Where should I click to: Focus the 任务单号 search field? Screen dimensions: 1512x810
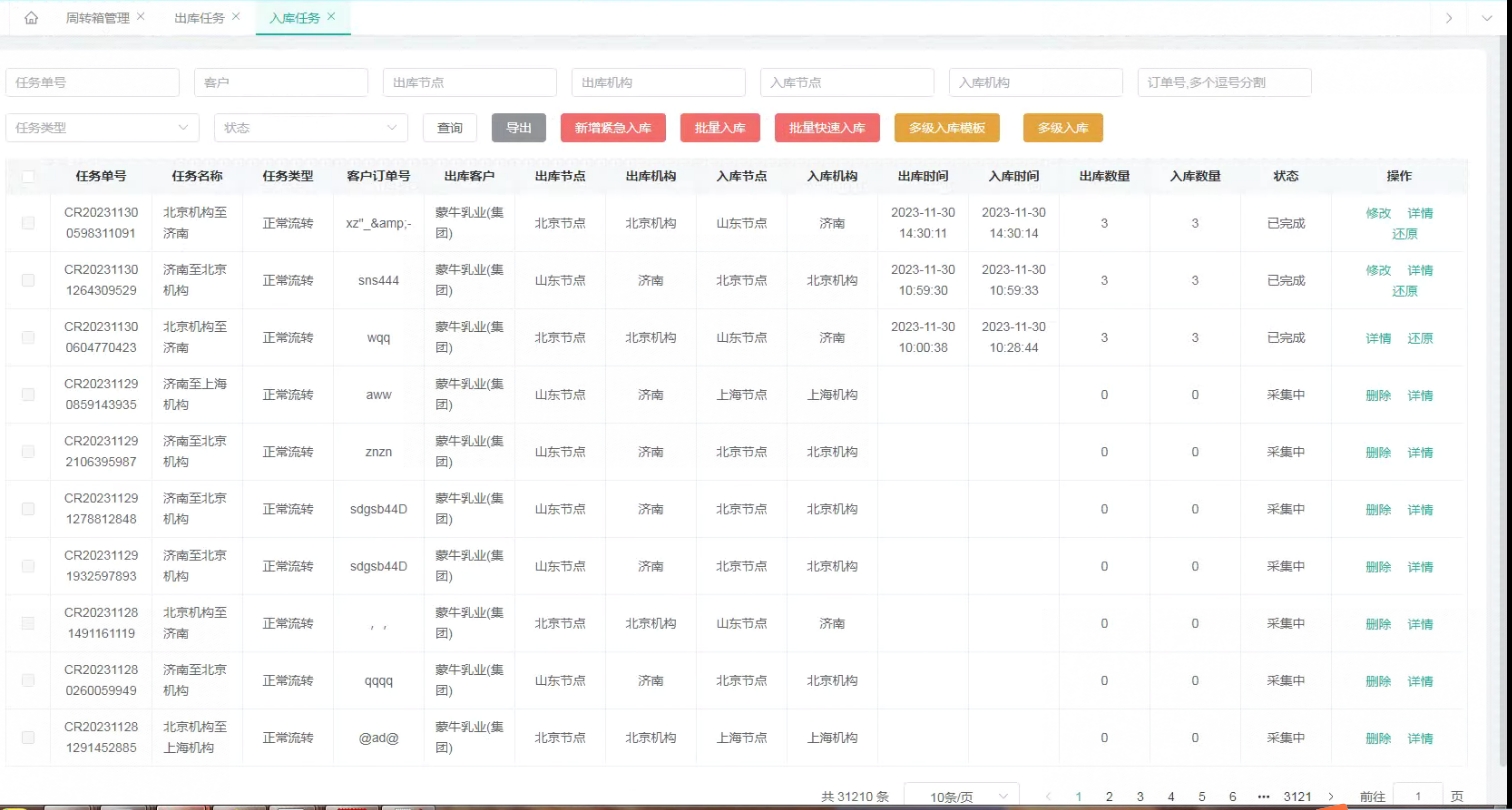[92, 82]
